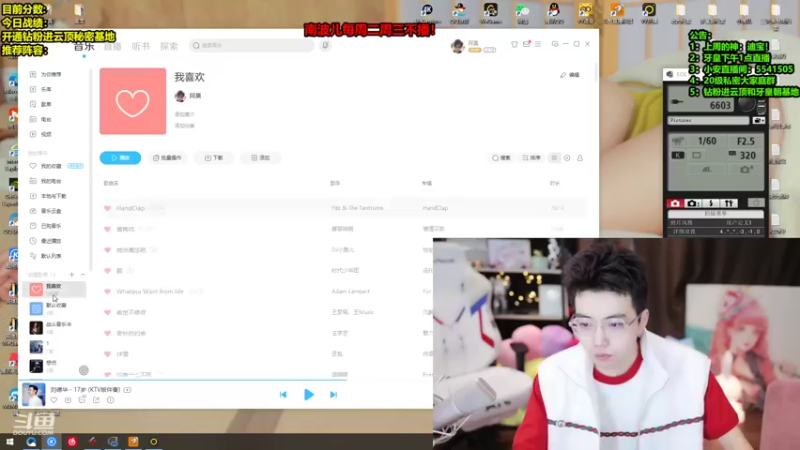
Task: Open the main menu hamburger icon
Action: 538,44
